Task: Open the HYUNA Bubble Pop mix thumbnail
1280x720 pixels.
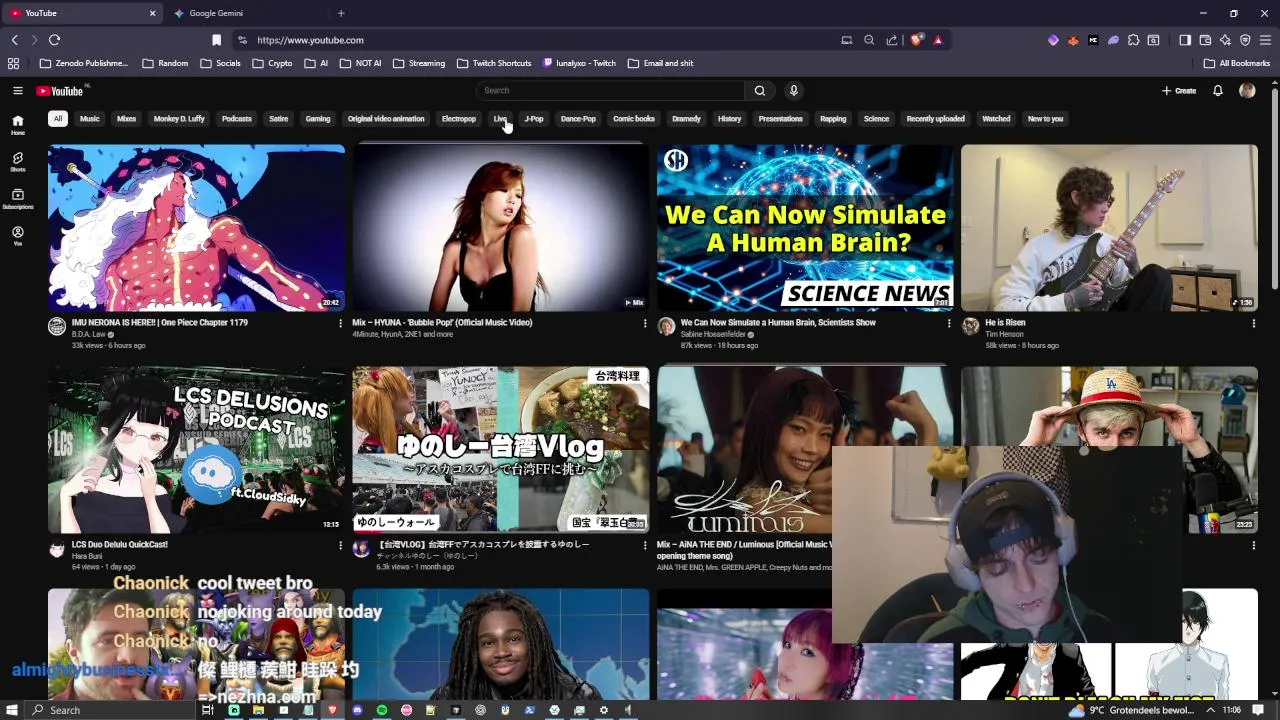Action: (x=501, y=228)
